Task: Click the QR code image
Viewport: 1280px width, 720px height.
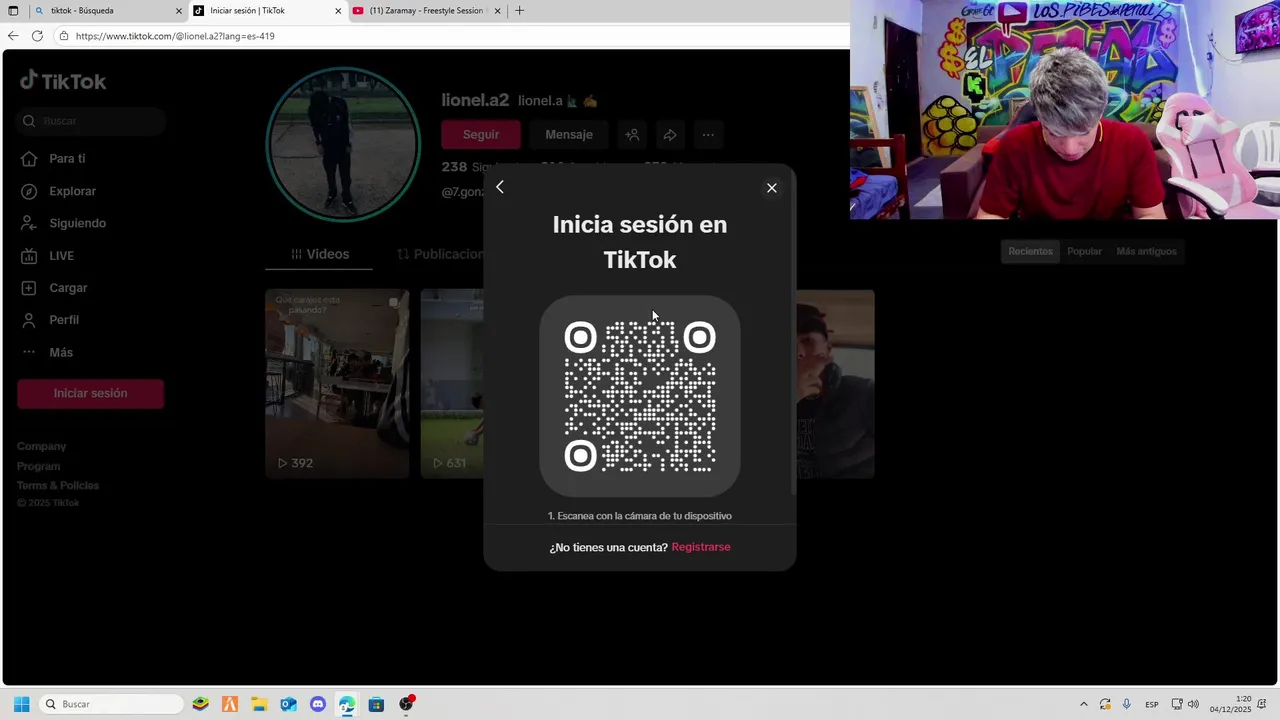Action: [x=640, y=396]
